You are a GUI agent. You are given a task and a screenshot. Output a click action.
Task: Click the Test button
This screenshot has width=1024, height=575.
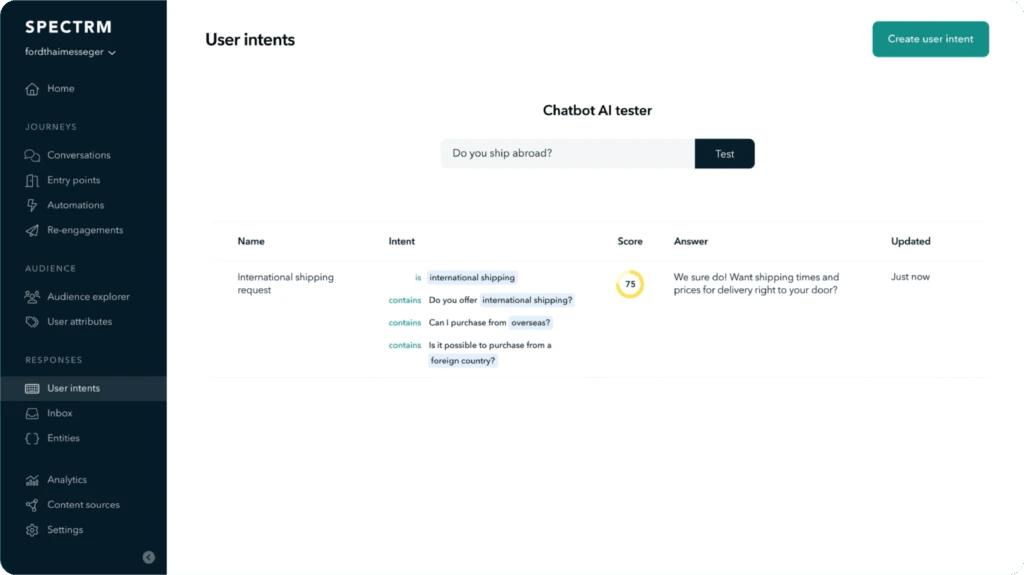pos(724,154)
